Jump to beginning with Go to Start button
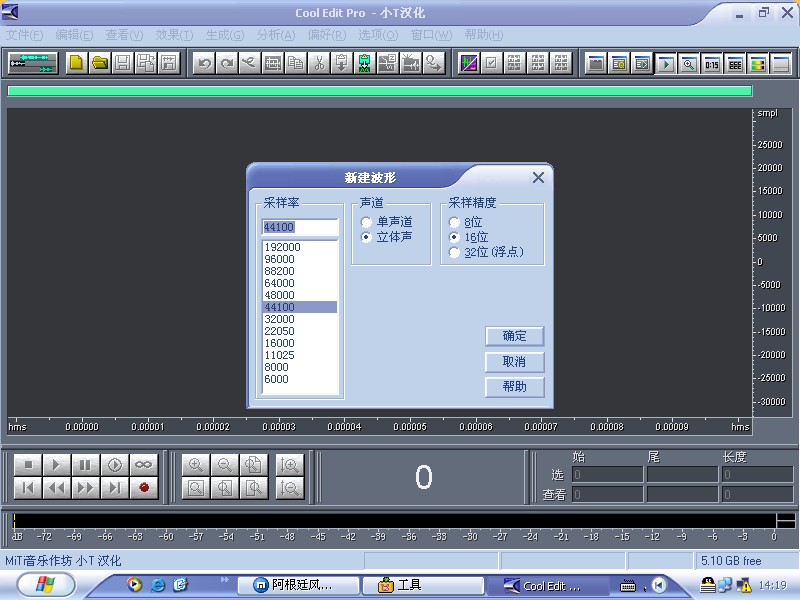Viewport: 800px width, 600px height. [x=28, y=488]
